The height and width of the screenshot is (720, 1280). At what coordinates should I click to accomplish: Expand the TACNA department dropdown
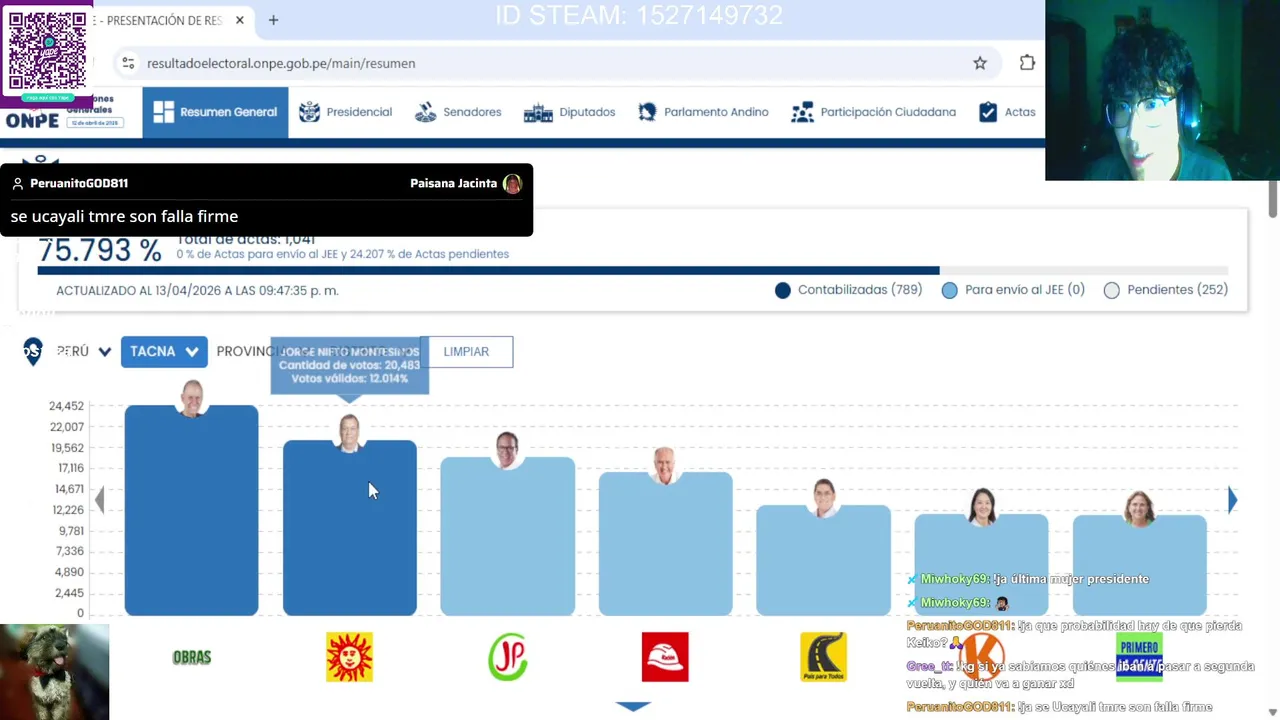coord(164,351)
